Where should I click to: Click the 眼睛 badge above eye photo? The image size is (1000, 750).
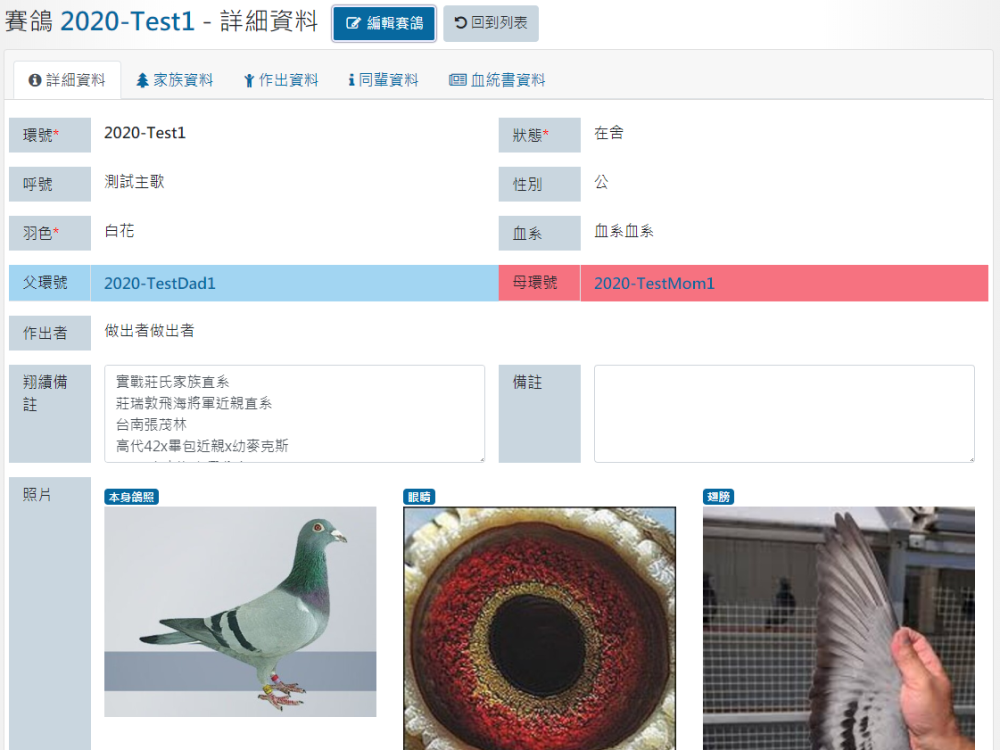point(419,497)
